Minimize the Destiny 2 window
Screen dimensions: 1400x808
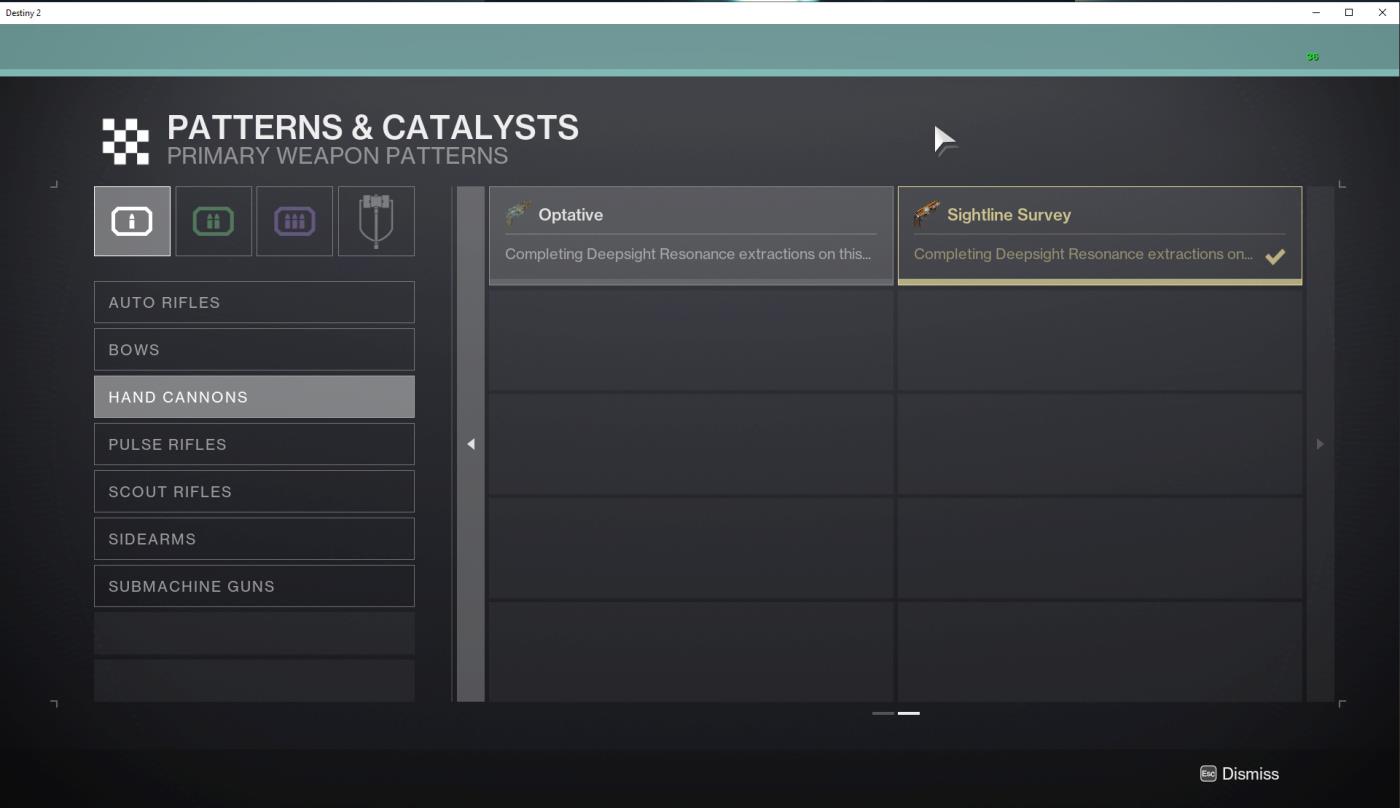[x=1315, y=12]
